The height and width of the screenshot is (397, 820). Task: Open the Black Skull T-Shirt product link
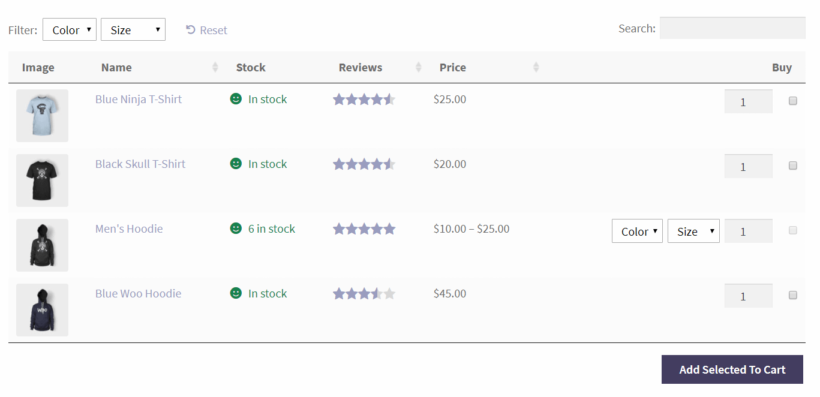coord(140,164)
